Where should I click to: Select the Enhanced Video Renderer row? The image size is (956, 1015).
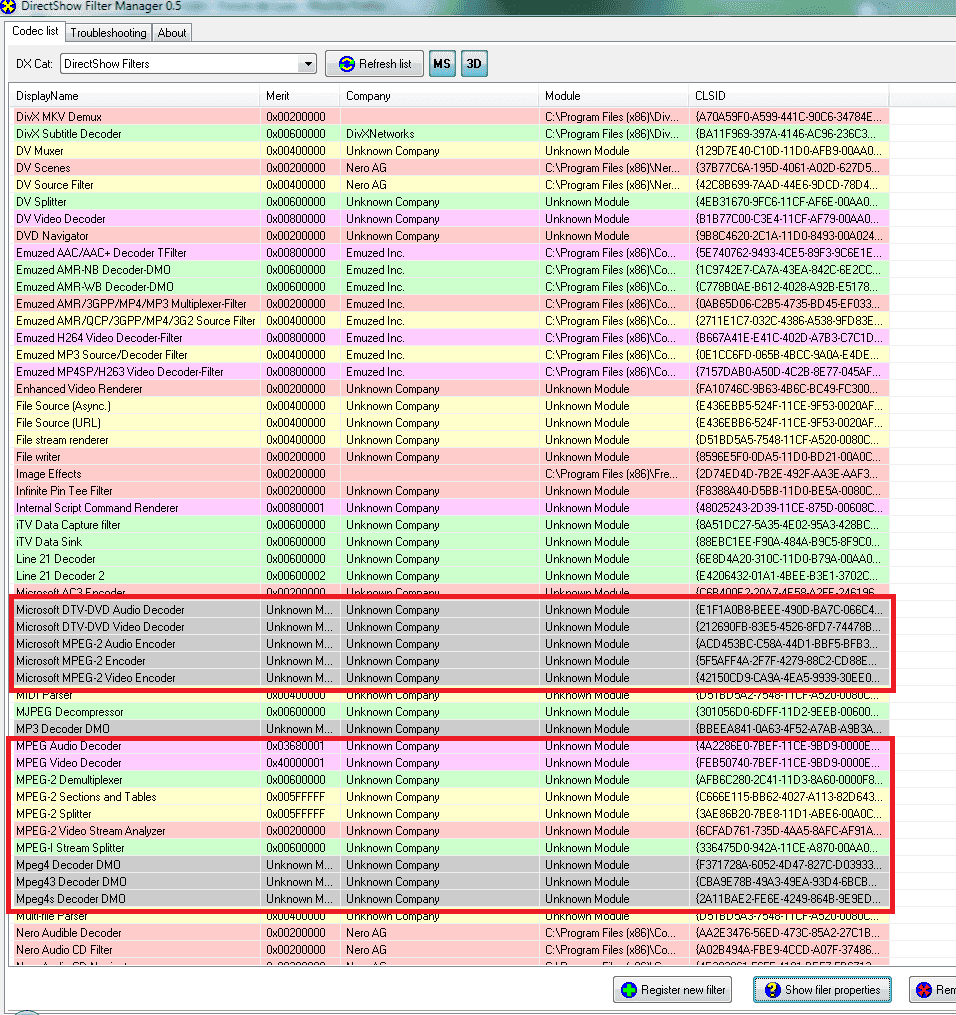coord(451,388)
